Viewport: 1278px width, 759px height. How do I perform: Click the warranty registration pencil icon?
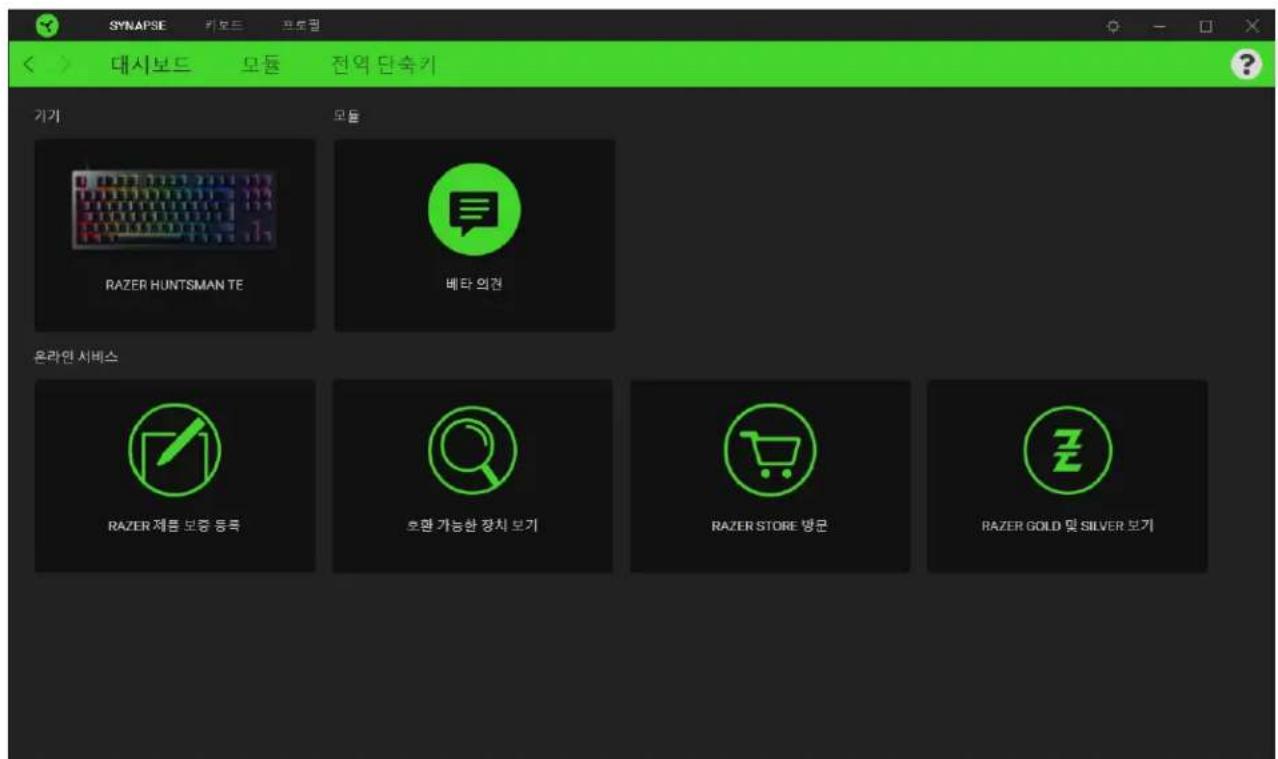174,451
